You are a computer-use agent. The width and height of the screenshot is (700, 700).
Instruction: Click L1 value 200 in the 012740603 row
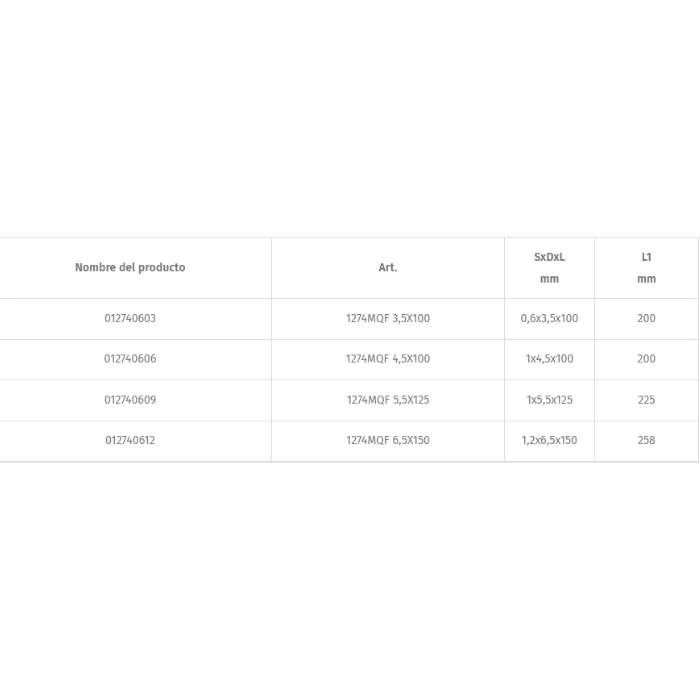click(646, 318)
